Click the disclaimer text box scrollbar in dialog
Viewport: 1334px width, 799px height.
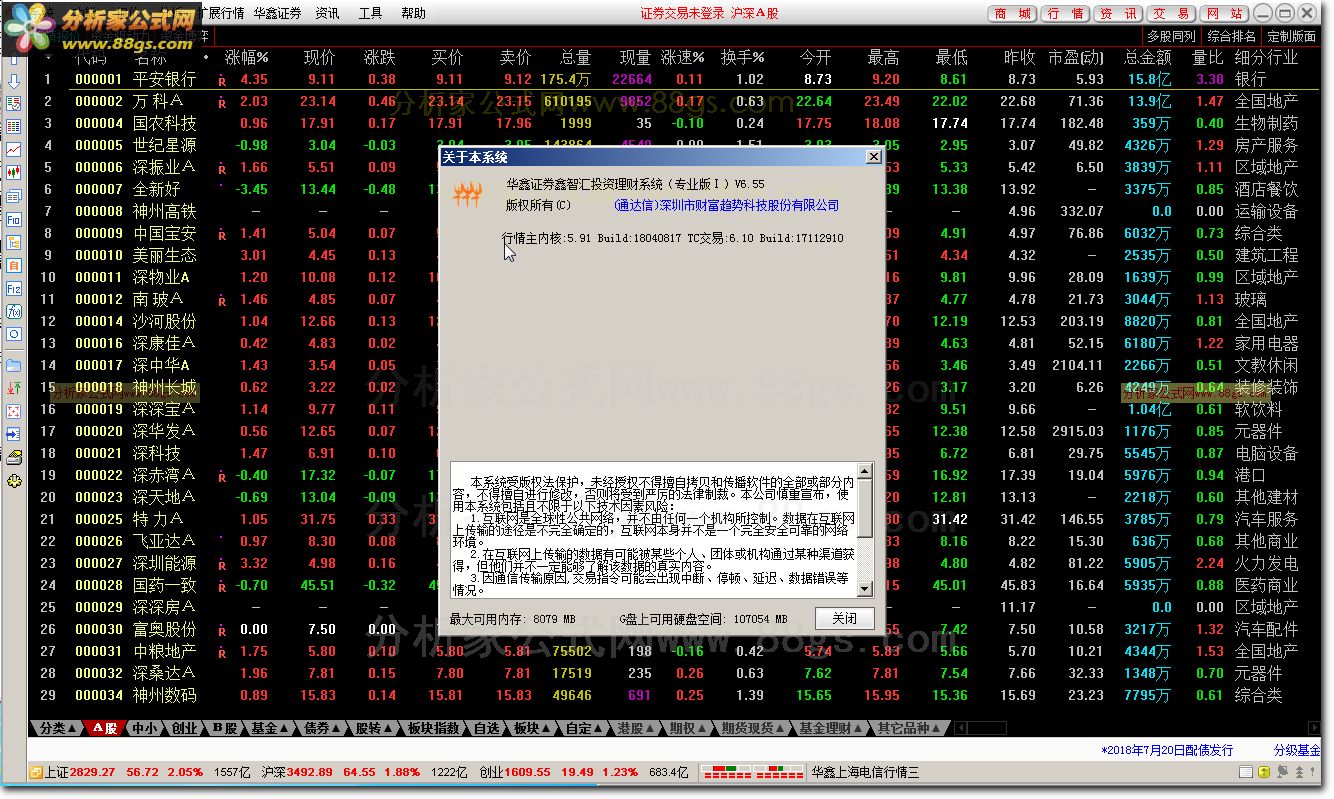pos(865,530)
